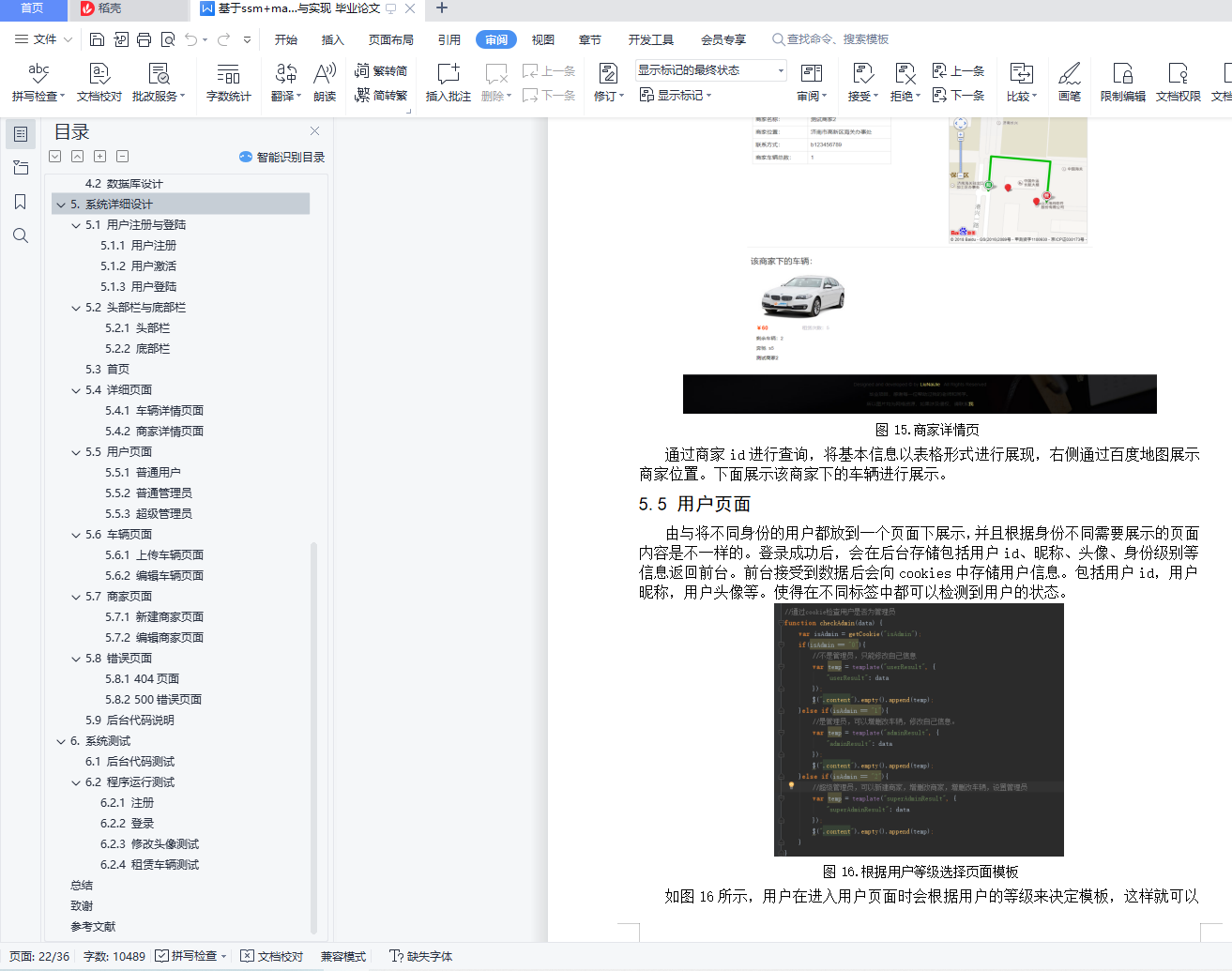Go to next change with 下一条
The image size is (1232, 971).
click(958, 95)
